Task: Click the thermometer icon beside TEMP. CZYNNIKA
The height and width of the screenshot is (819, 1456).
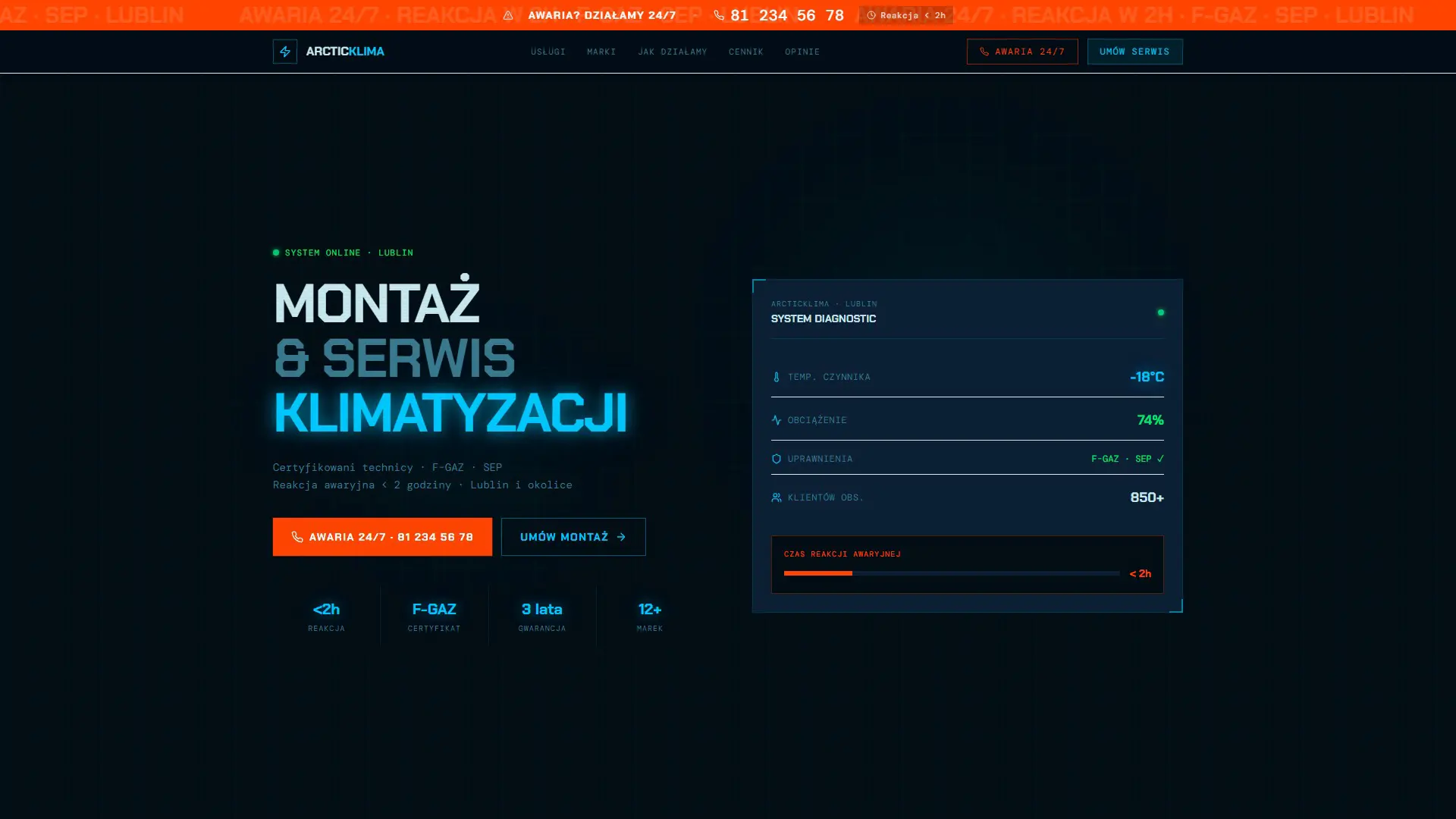Action: click(x=776, y=376)
